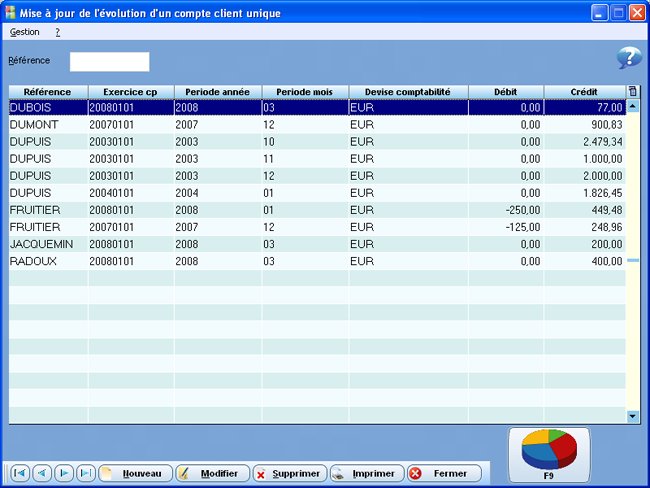The image size is (650, 488).
Task: Select the RADOUX row
Action: (x=317, y=261)
